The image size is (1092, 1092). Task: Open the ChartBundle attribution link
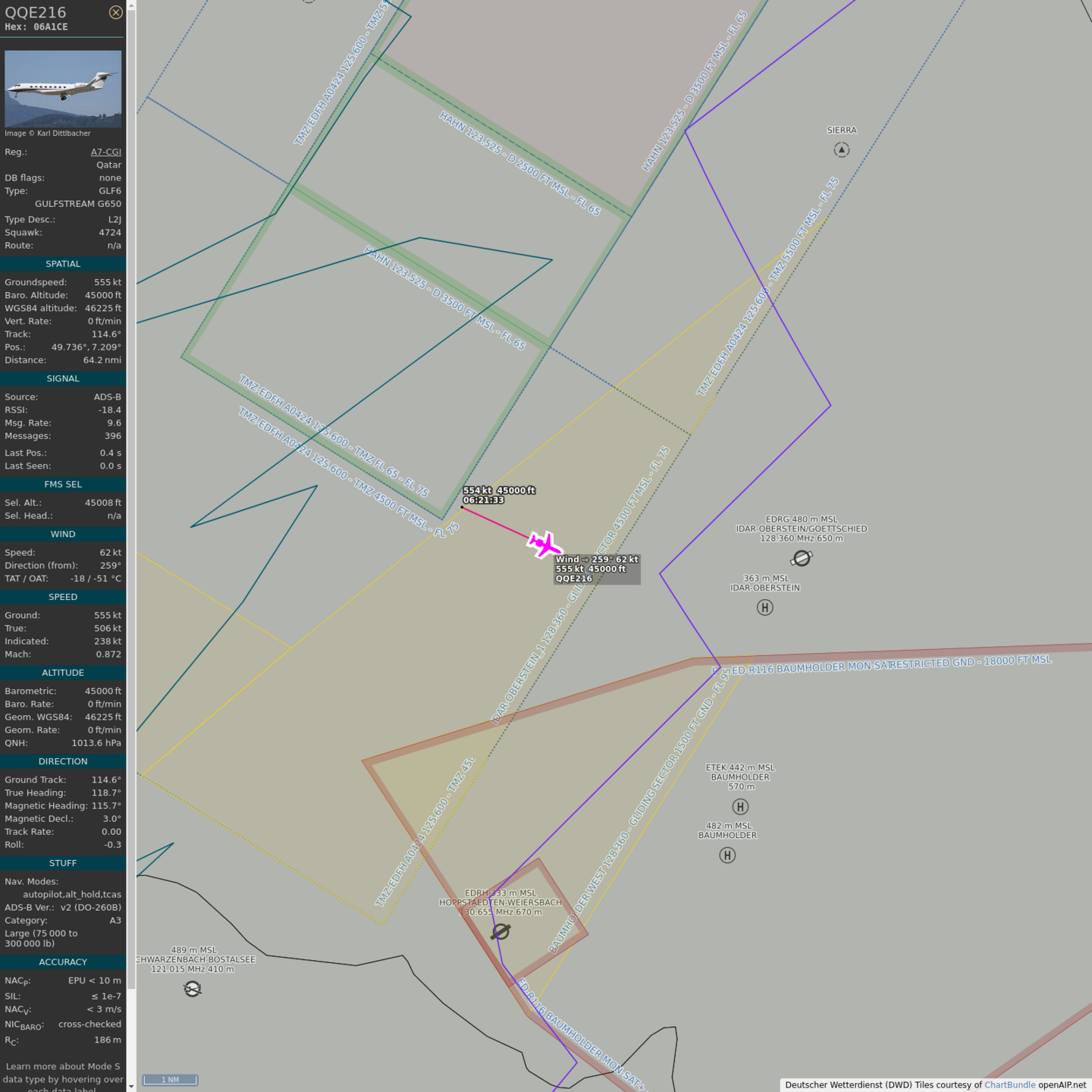pyautogui.click(x=1009, y=1084)
